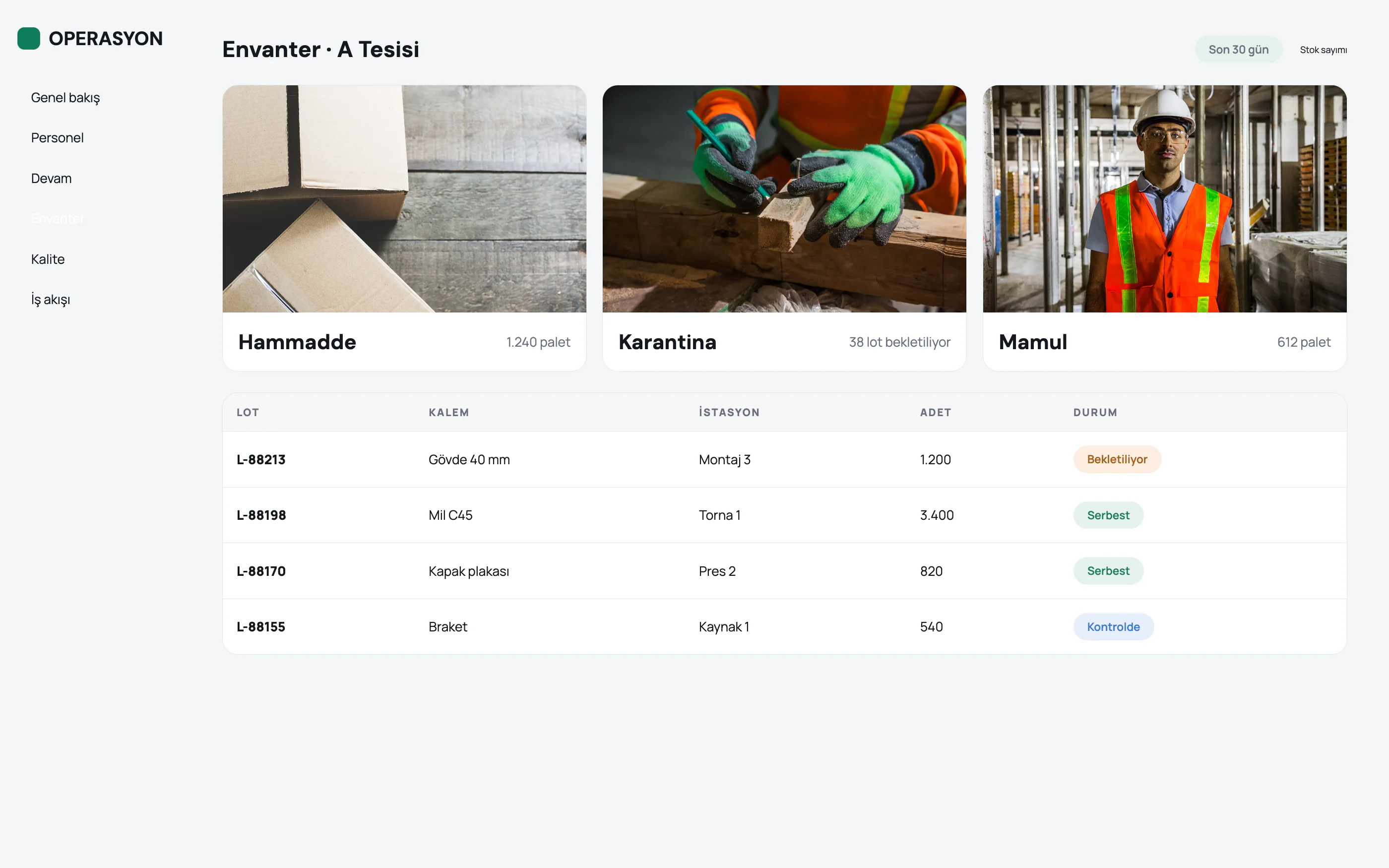Open İş akışı in sidebar
Image resolution: width=1389 pixels, height=868 pixels.
(x=51, y=300)
